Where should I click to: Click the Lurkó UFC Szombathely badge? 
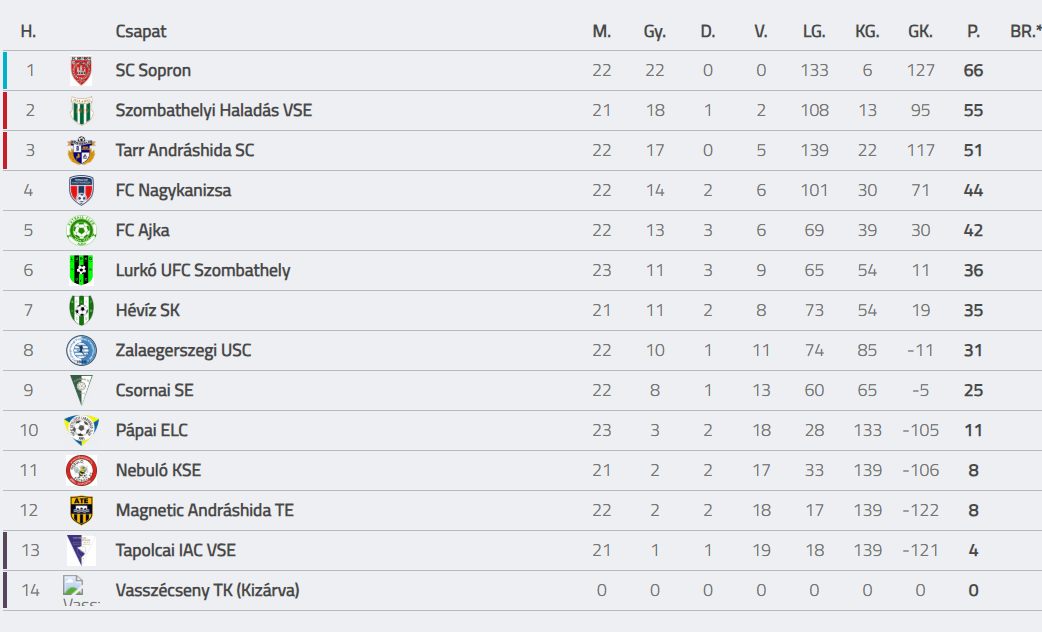point(81,270)
